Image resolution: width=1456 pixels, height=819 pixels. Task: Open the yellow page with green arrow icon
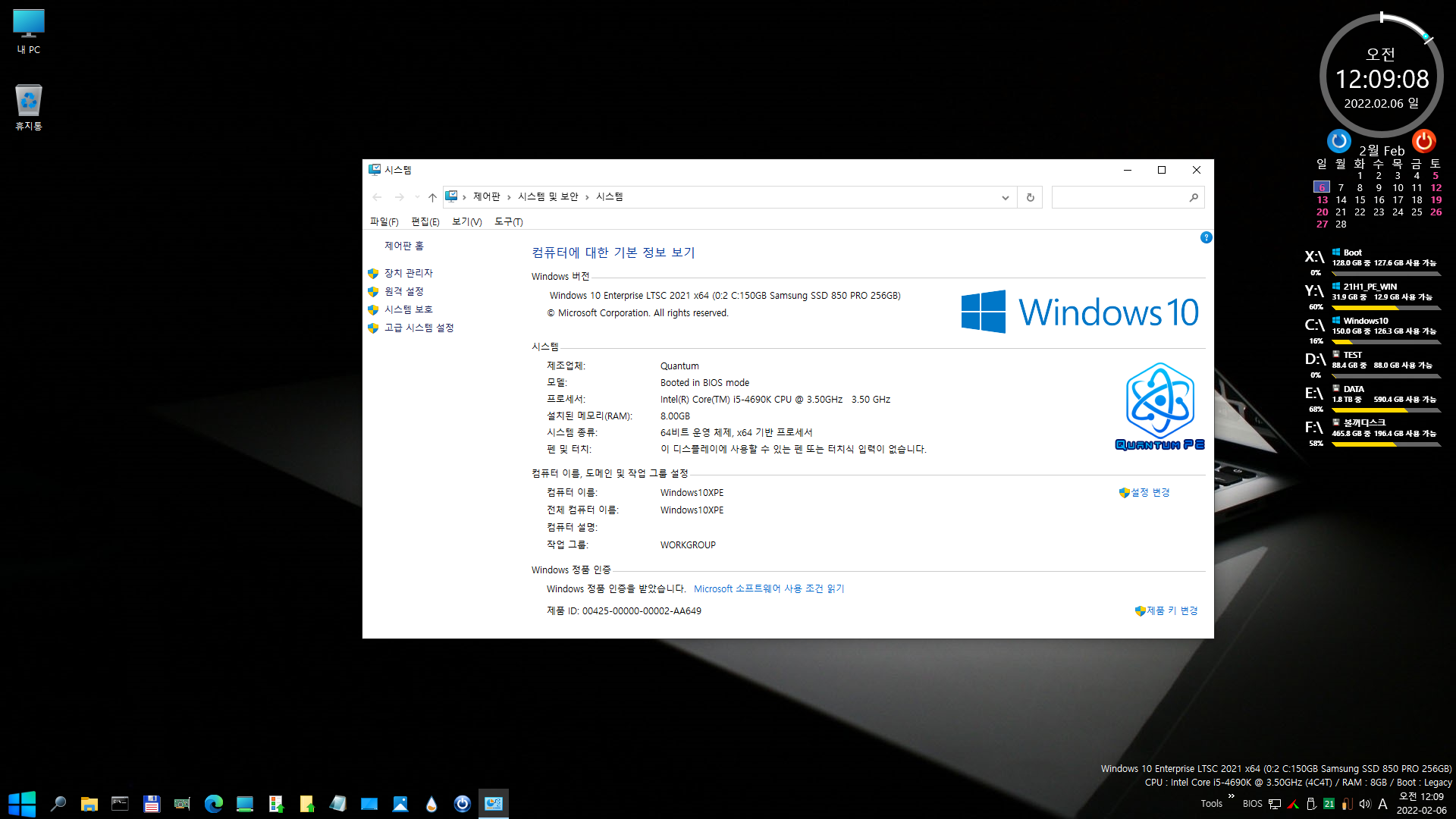tap(306, 804)
